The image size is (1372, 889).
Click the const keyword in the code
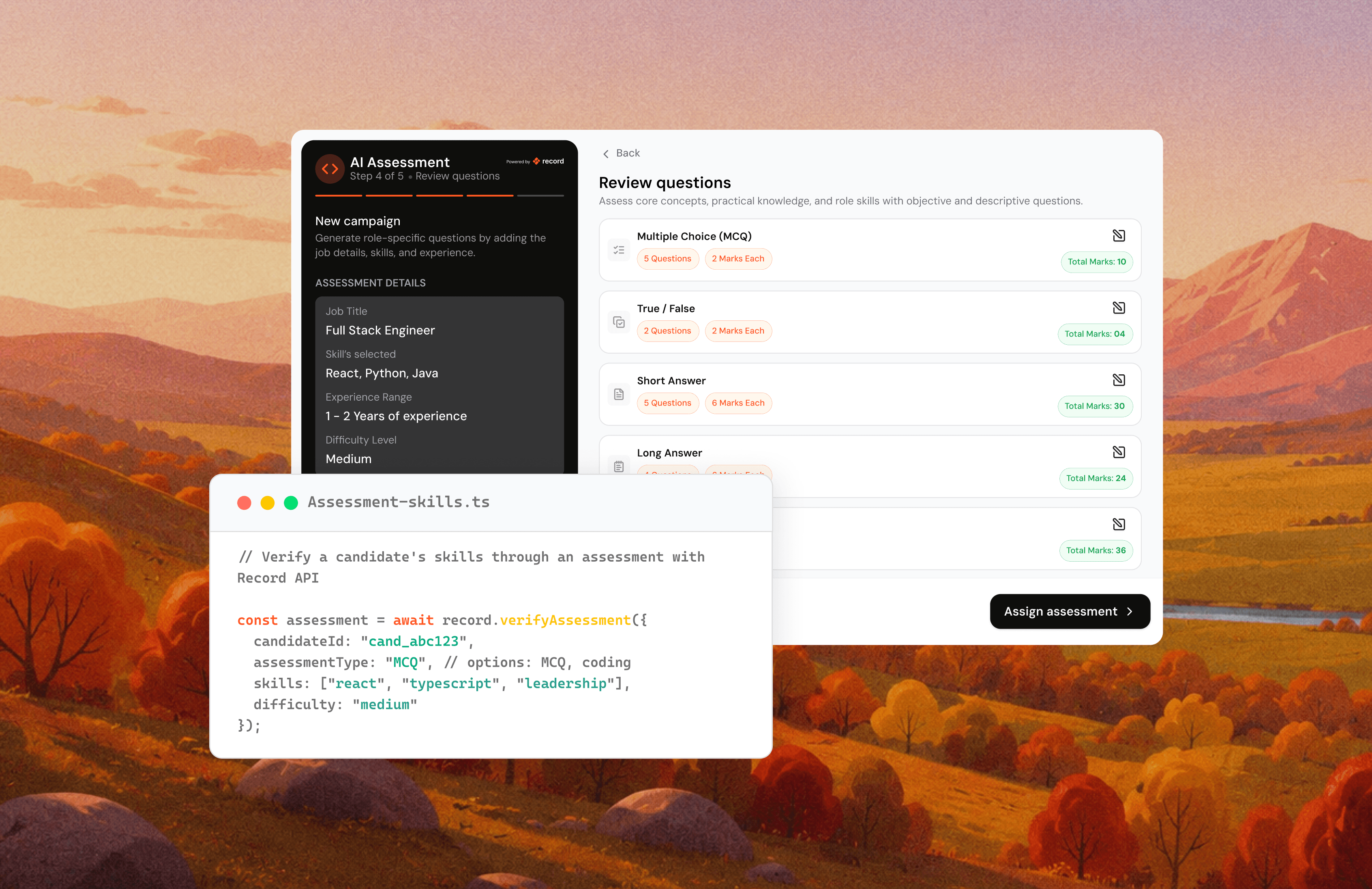coord(258,621)
